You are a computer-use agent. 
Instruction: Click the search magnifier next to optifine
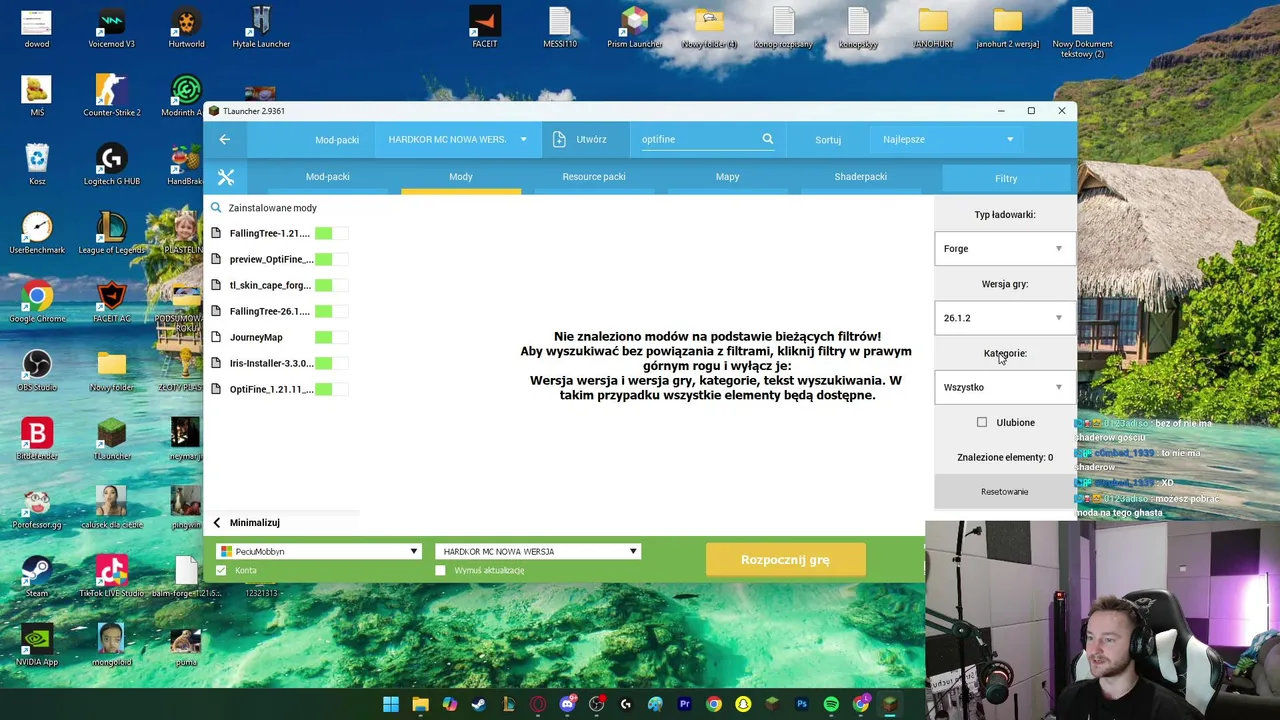[x=768, y=139]
